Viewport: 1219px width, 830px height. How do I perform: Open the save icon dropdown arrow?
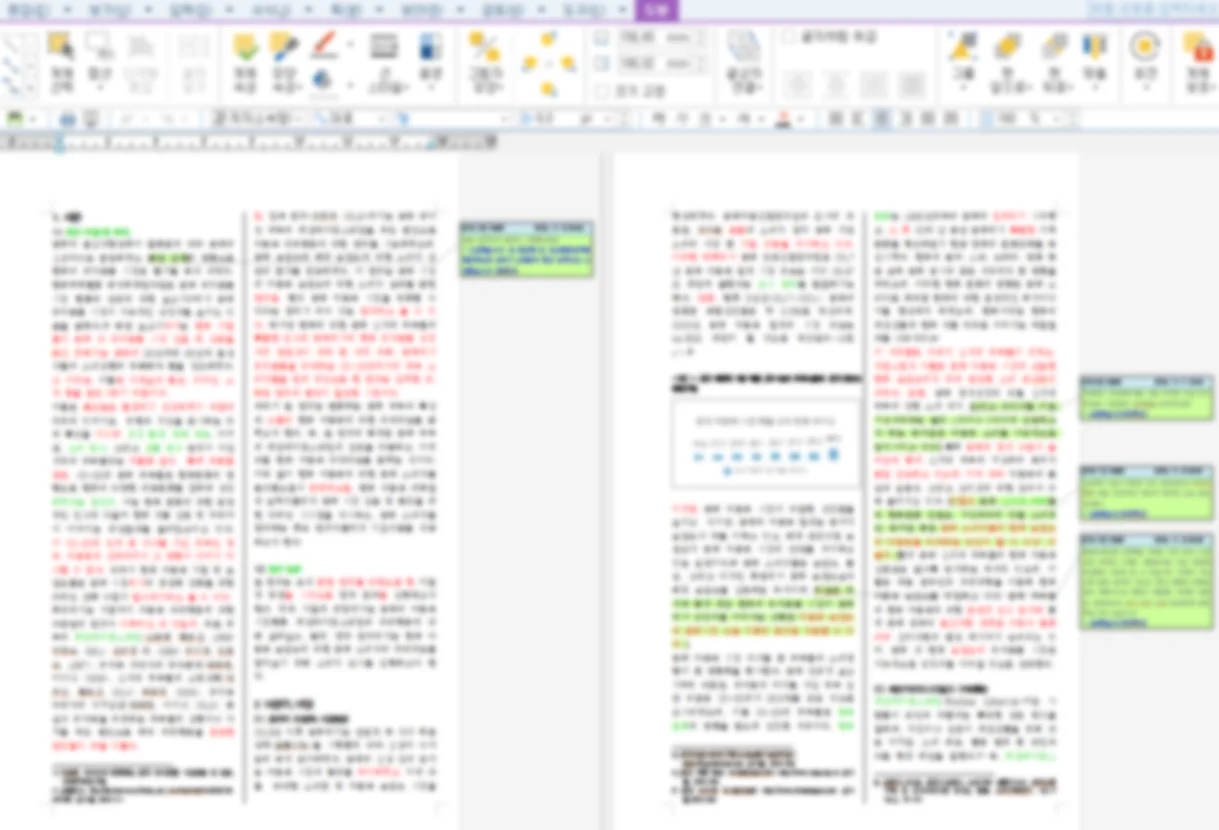coord(33,119)
